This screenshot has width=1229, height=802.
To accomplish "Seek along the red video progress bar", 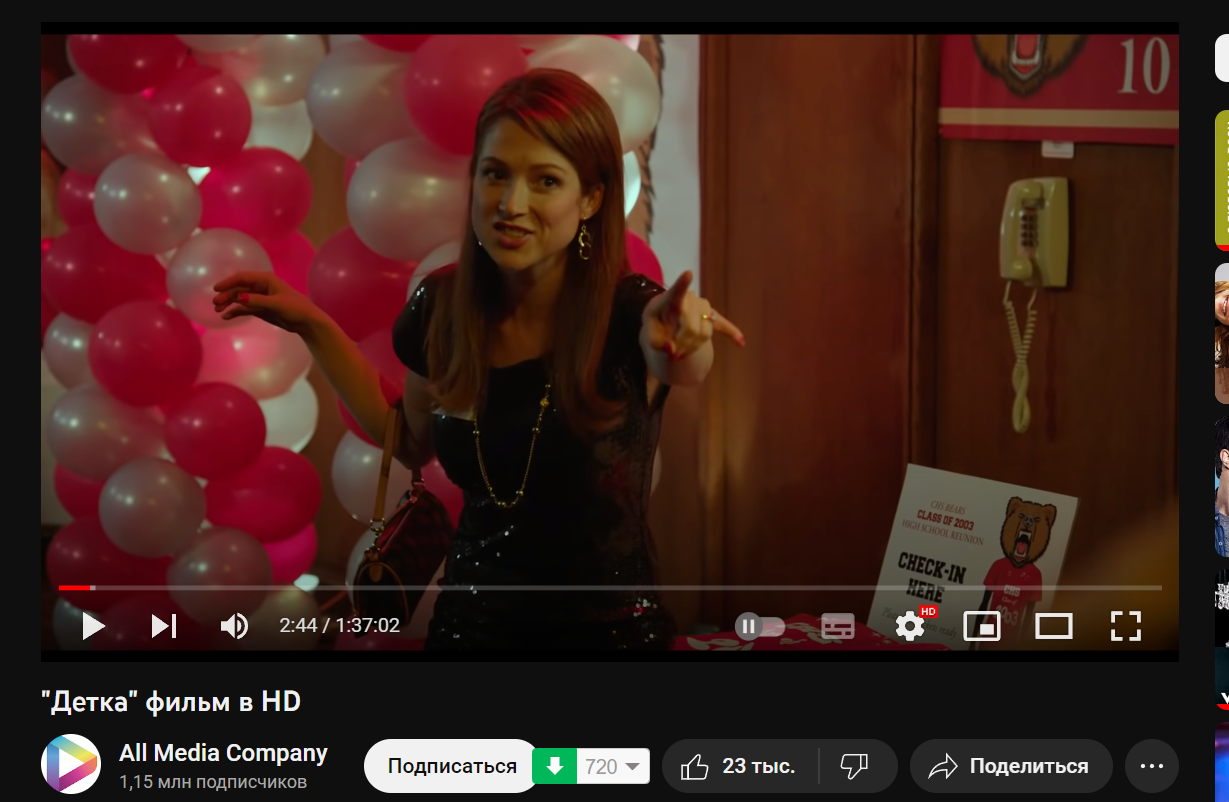I will point(610,587).
